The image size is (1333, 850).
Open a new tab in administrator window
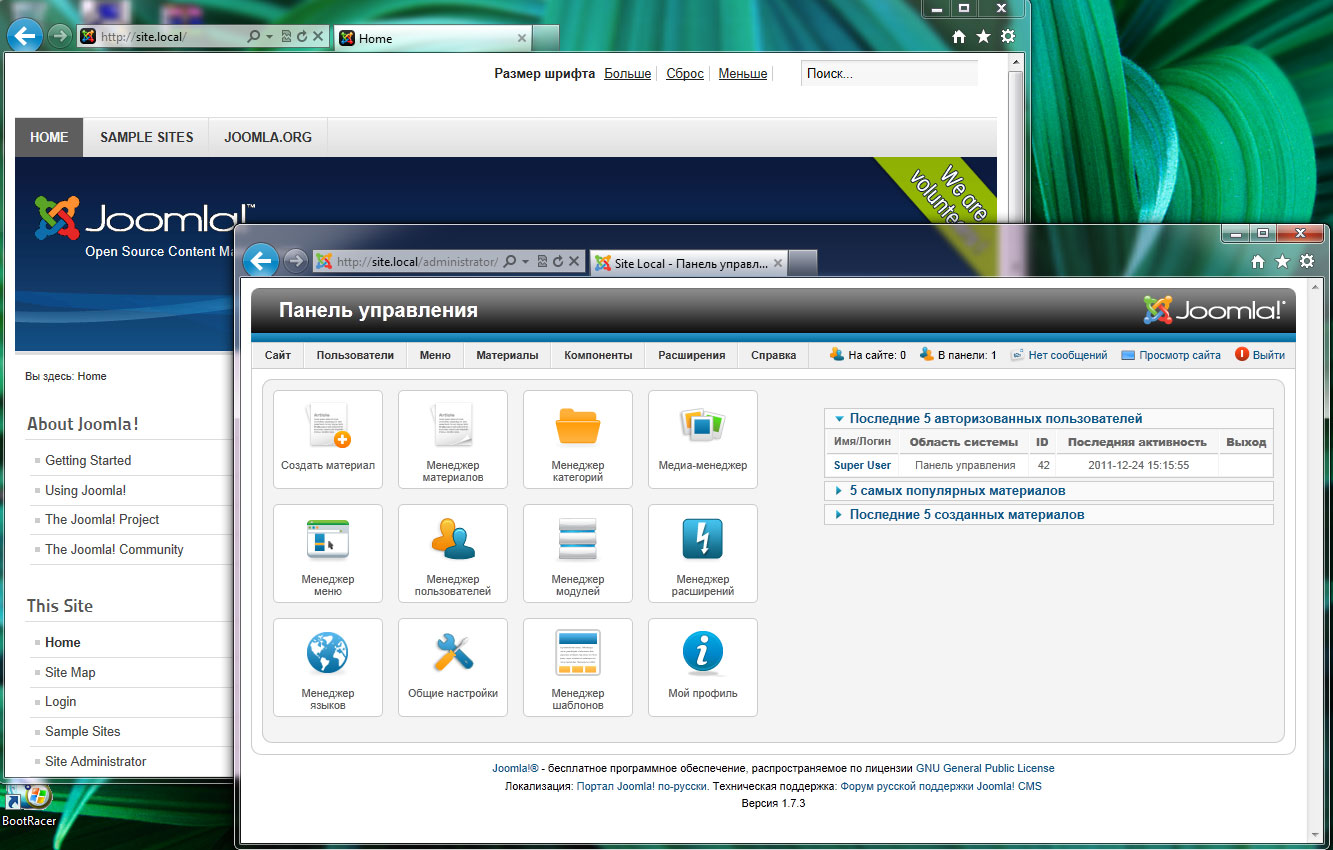pos(804,263)
